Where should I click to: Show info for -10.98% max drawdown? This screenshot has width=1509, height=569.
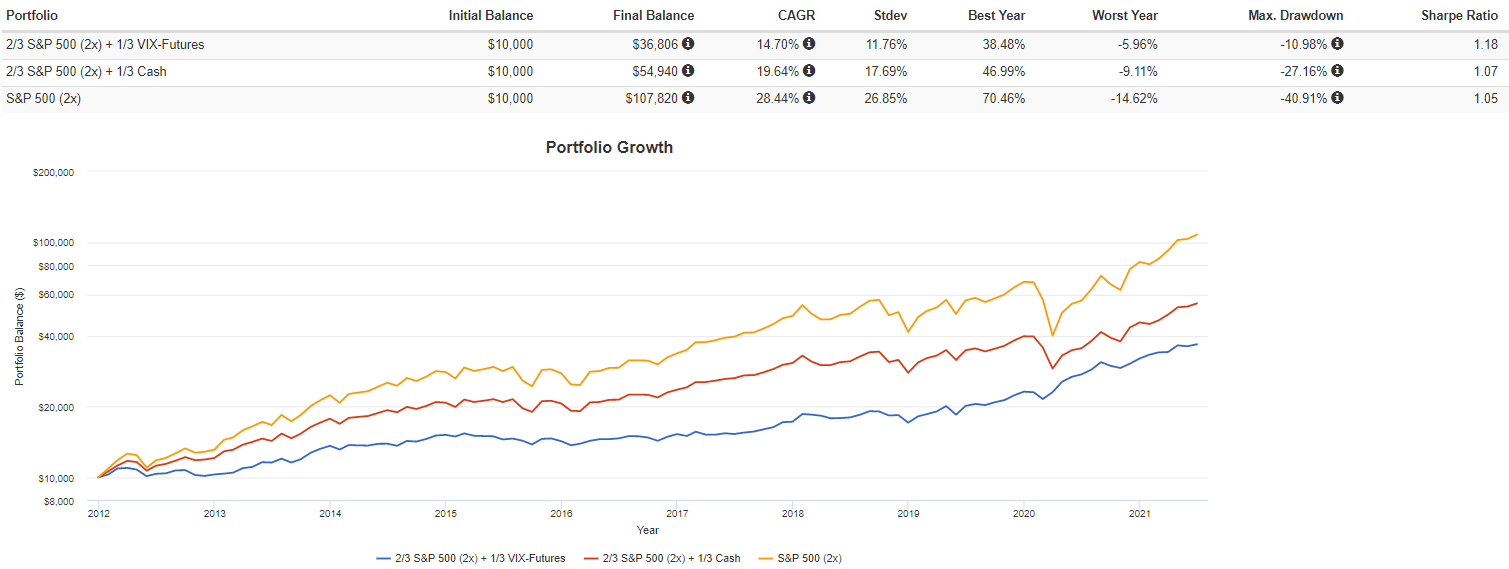[1337, 44]
